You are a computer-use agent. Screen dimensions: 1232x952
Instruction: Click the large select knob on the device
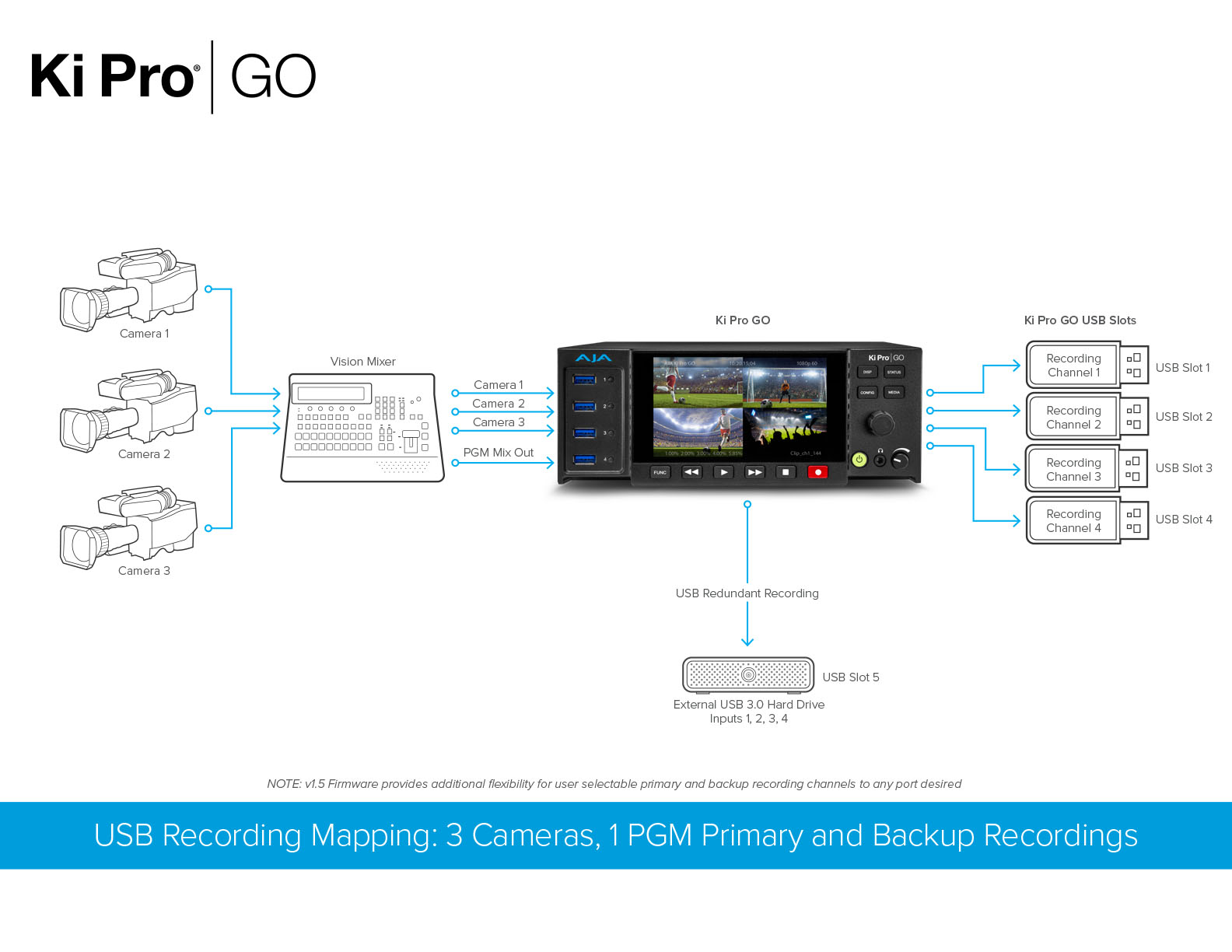click(x=880, y=424)
